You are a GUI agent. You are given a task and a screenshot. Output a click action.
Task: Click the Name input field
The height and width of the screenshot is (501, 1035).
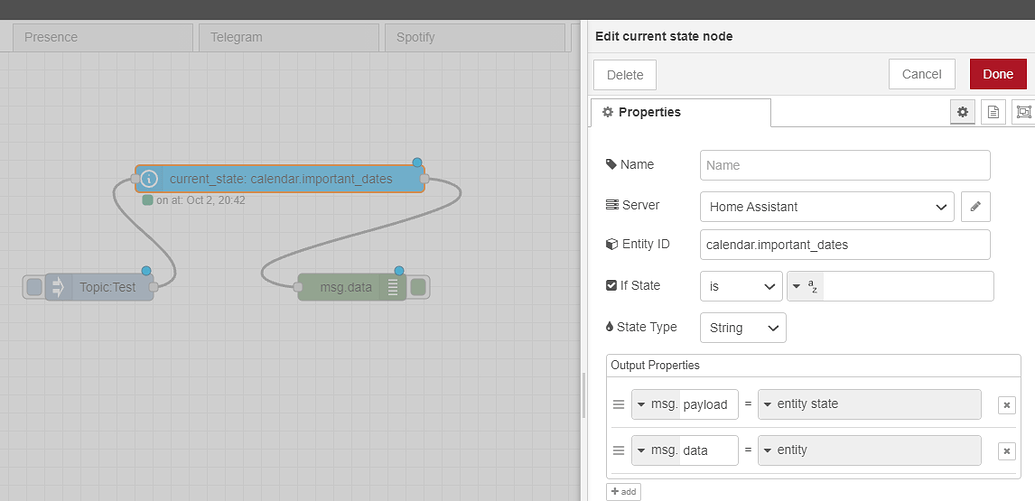(845, 165)
